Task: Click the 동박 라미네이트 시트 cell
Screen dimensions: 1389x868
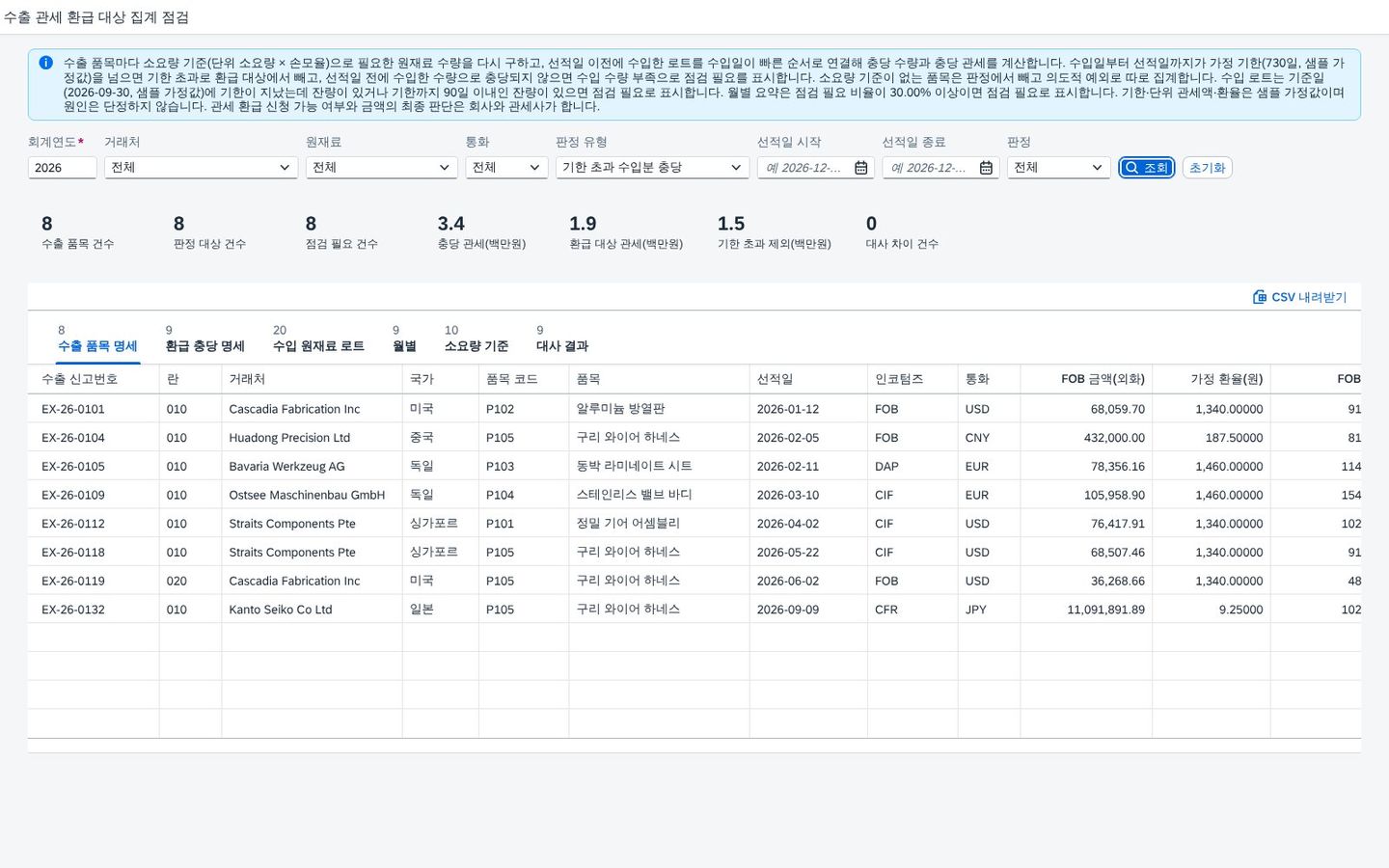Action: coord(659,466)
